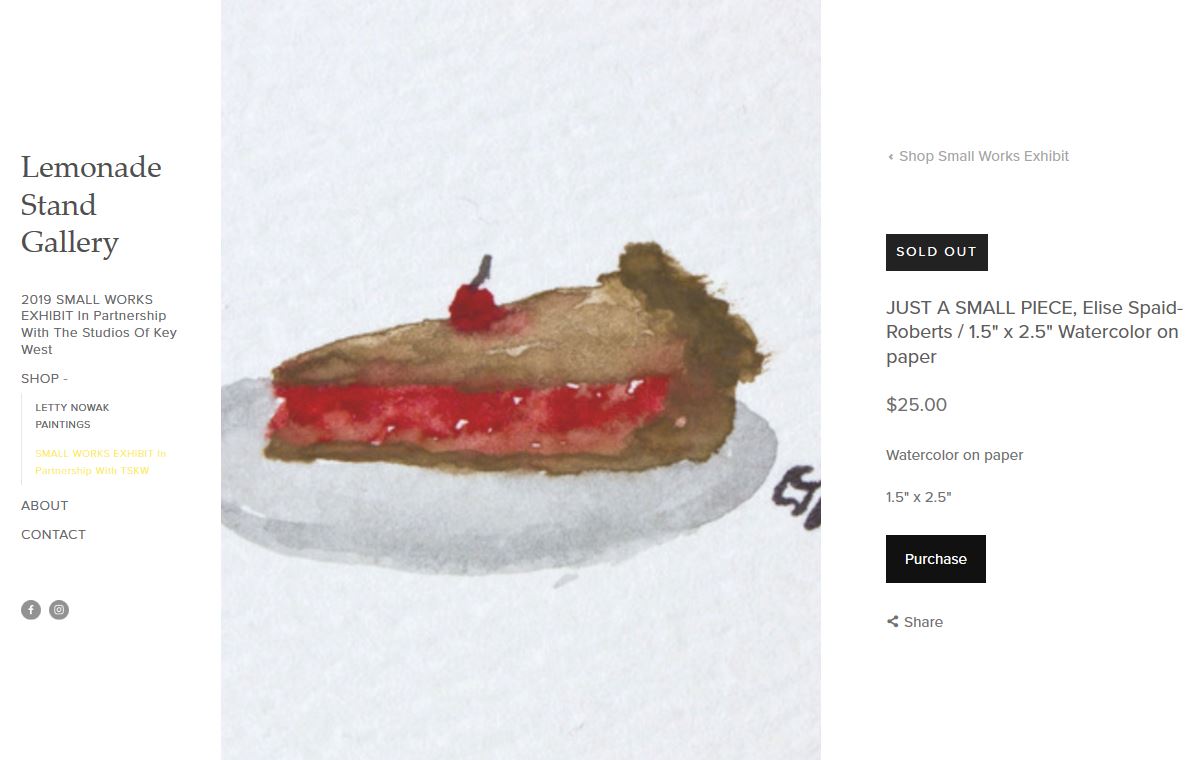Viewport: 1201px width, 760px height.
Task: Return to Shop Small Works Exhibit
Action: click(x=984, y=156)
